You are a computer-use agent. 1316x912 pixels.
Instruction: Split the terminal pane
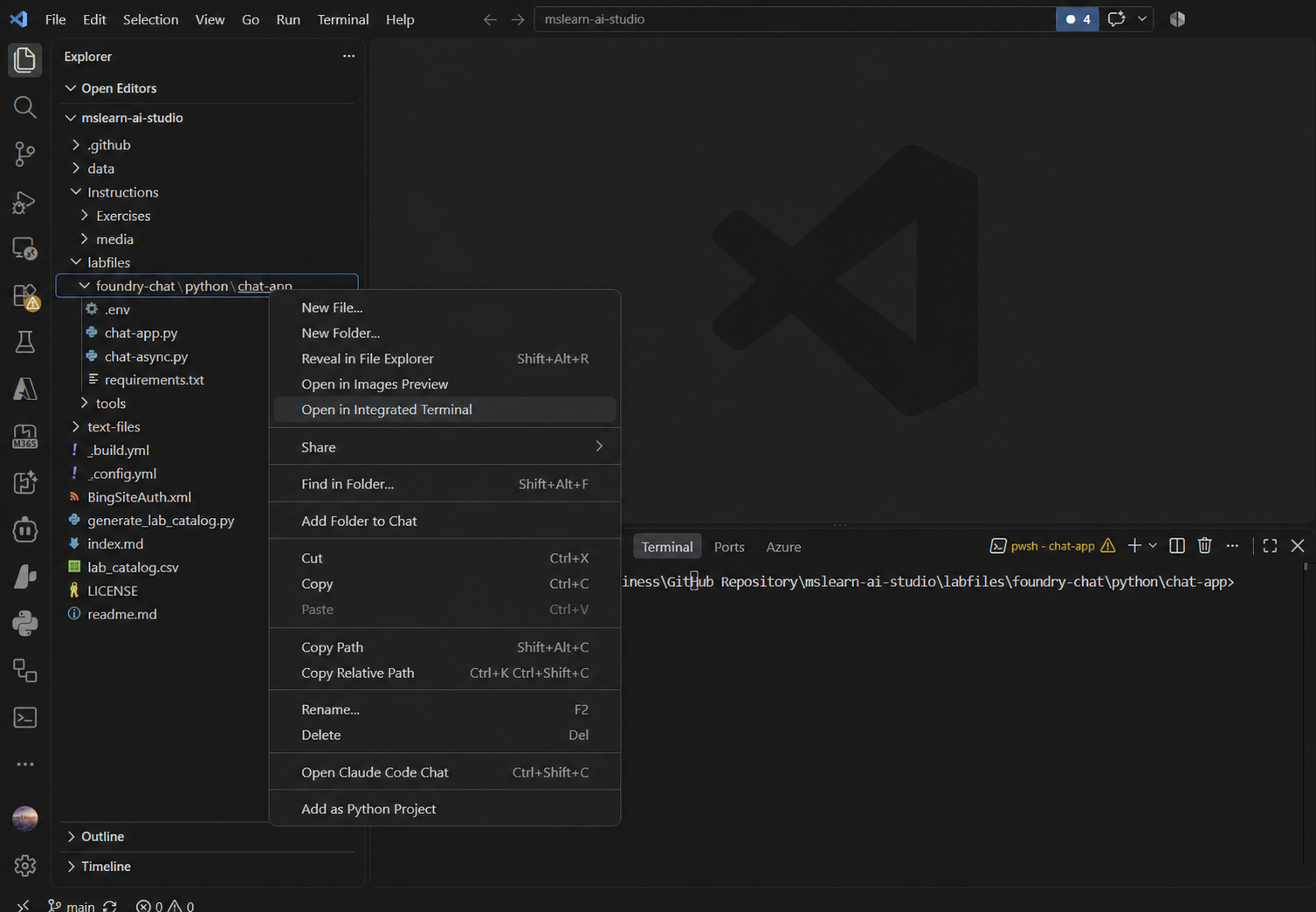click(x=1177, y=546)
